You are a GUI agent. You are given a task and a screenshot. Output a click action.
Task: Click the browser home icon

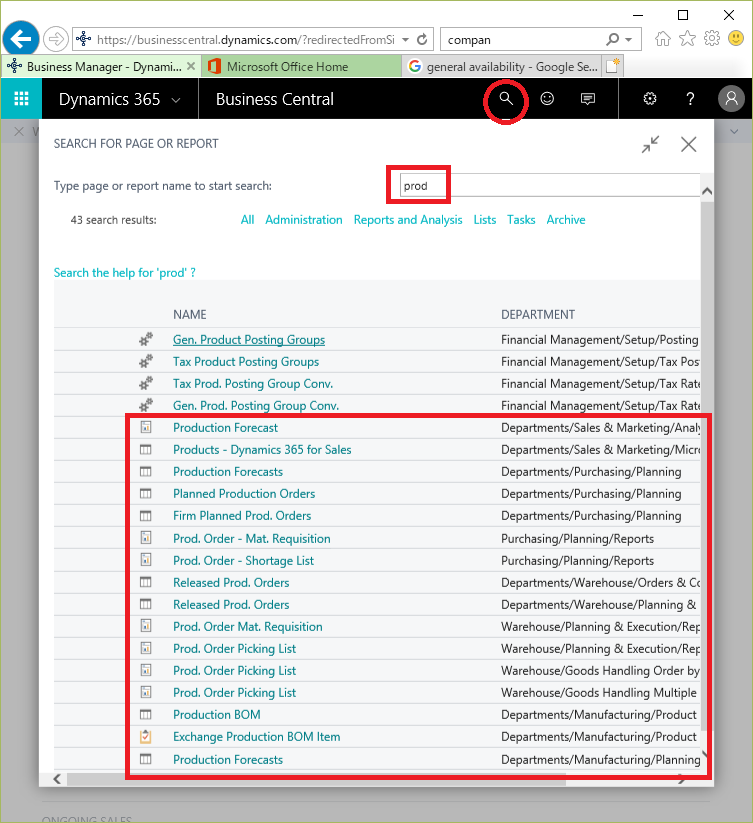pyautogui.click(x=663, y=39)
